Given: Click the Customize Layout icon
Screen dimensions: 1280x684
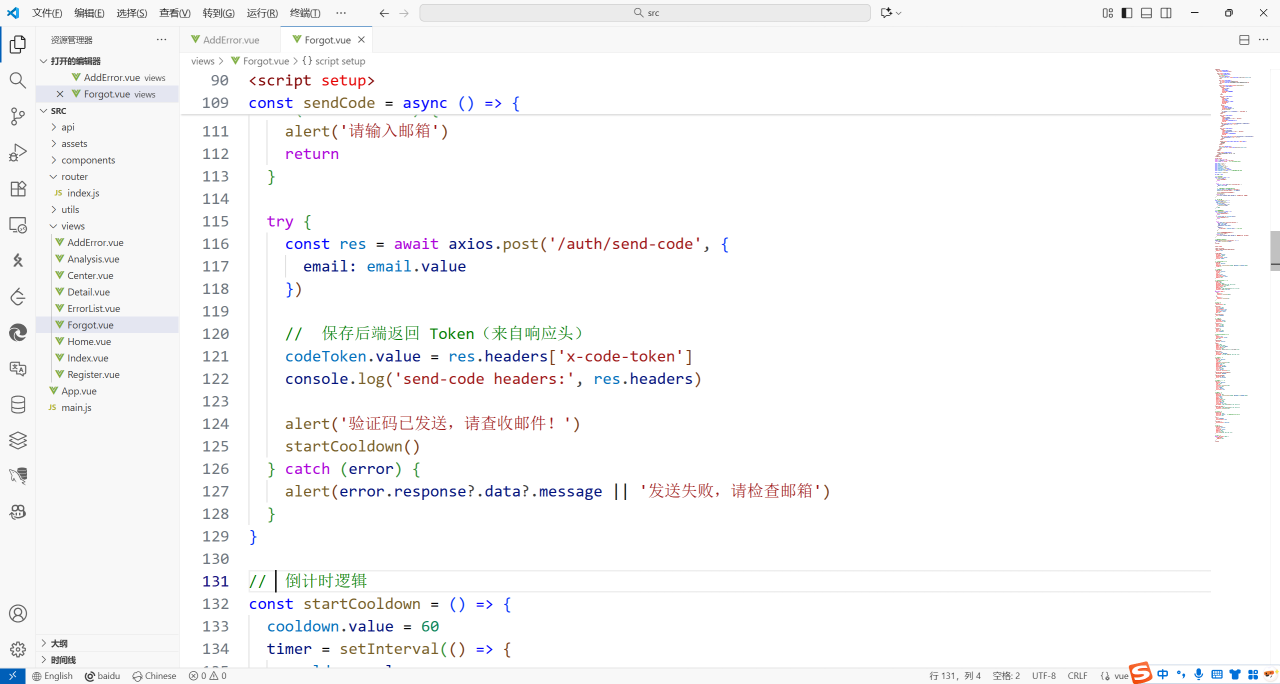Looking at the screenshot, I should [1108, 13].
